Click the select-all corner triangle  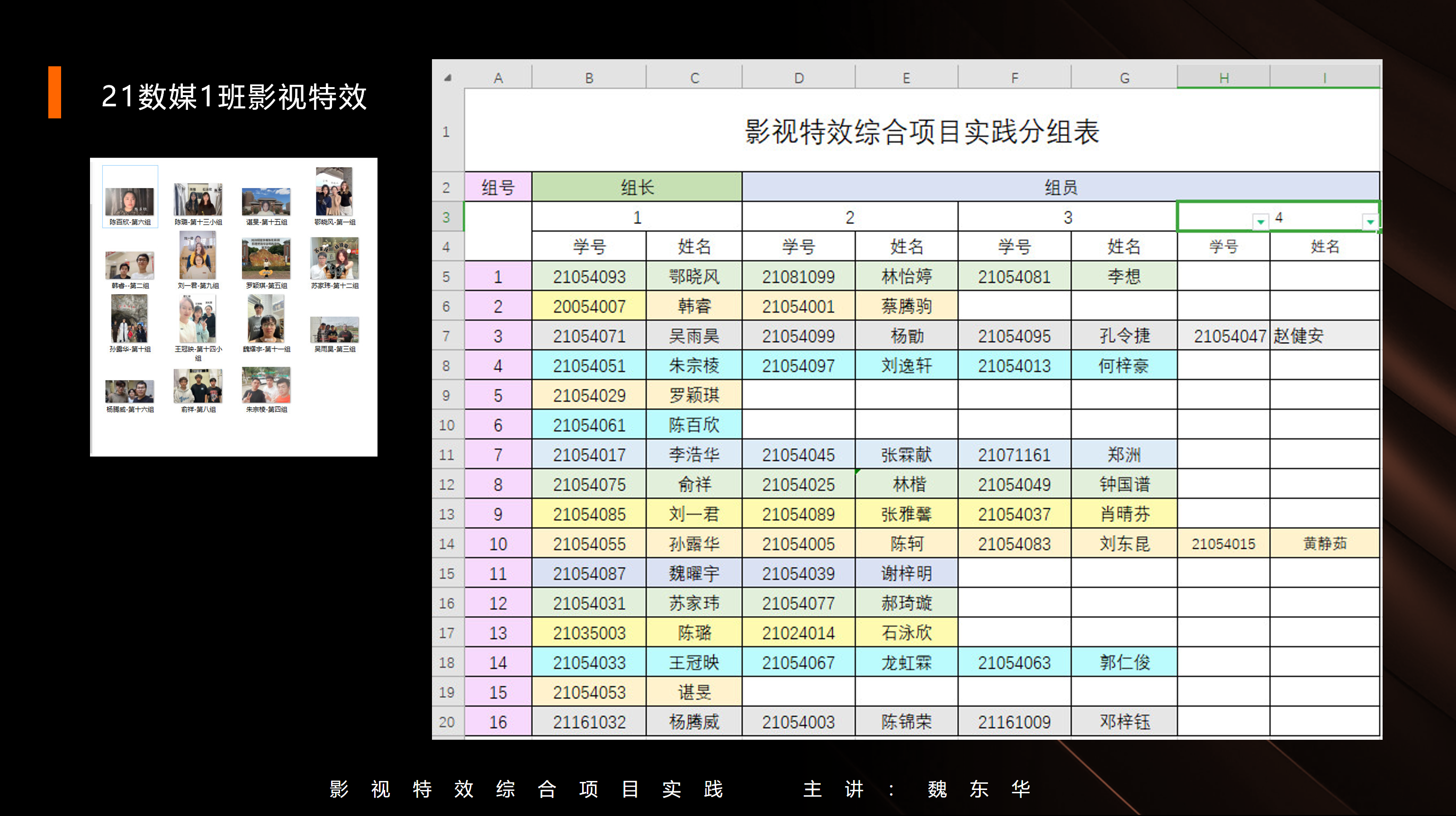pyautogui.click(x=448, y=77)
